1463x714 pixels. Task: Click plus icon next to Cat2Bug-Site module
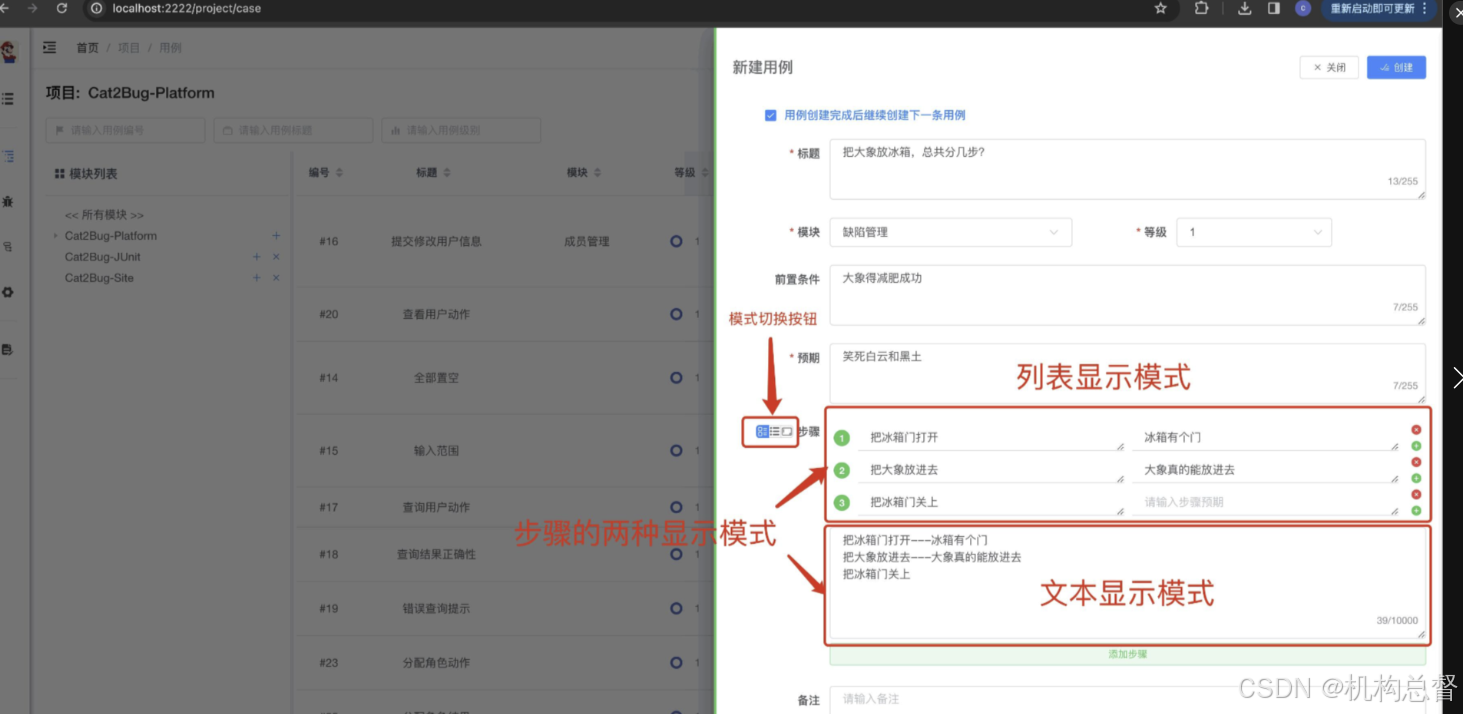pyautogui.click(x=257, y=278)
